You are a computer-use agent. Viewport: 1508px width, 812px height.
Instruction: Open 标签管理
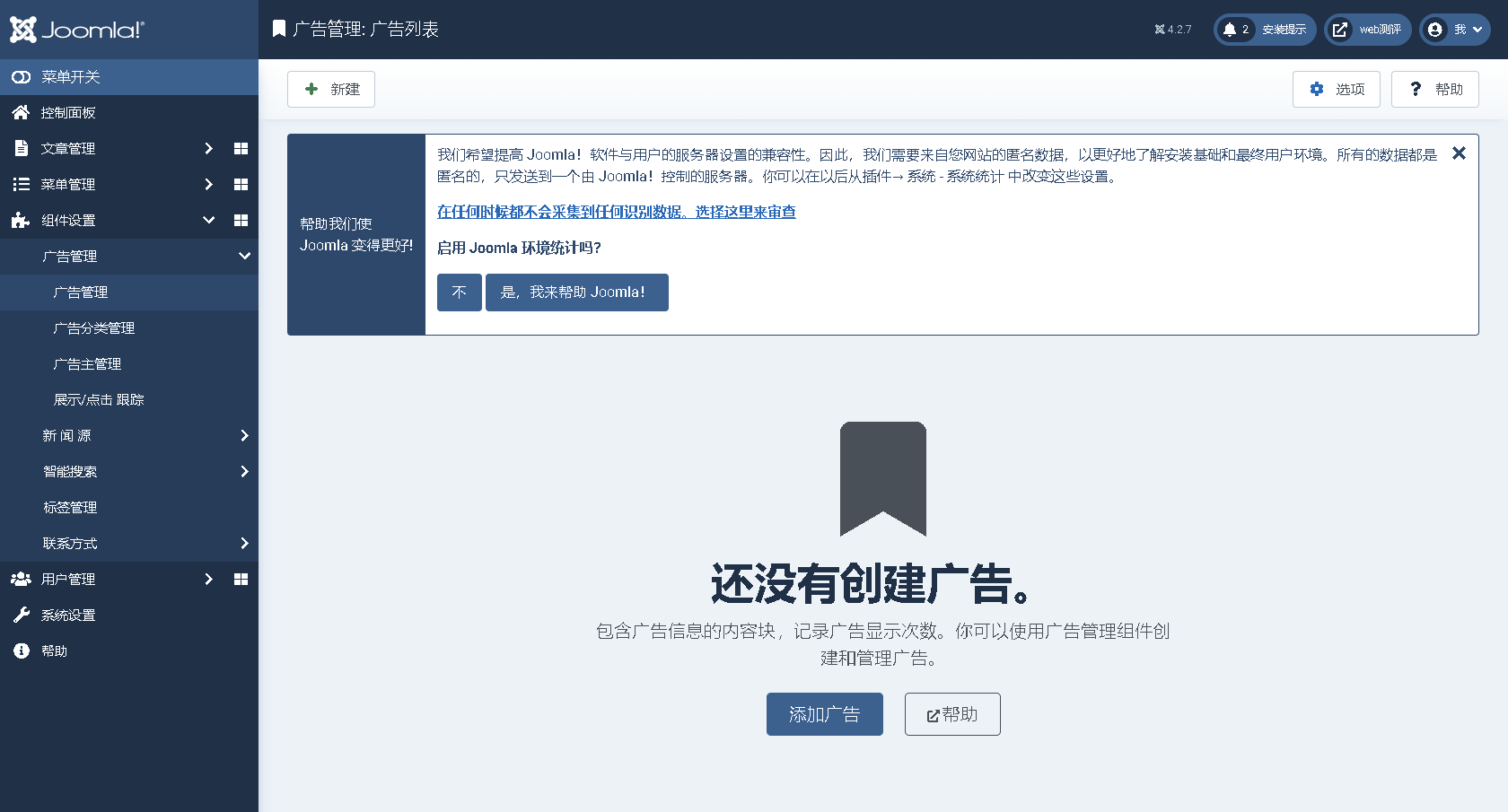[70, 508]
